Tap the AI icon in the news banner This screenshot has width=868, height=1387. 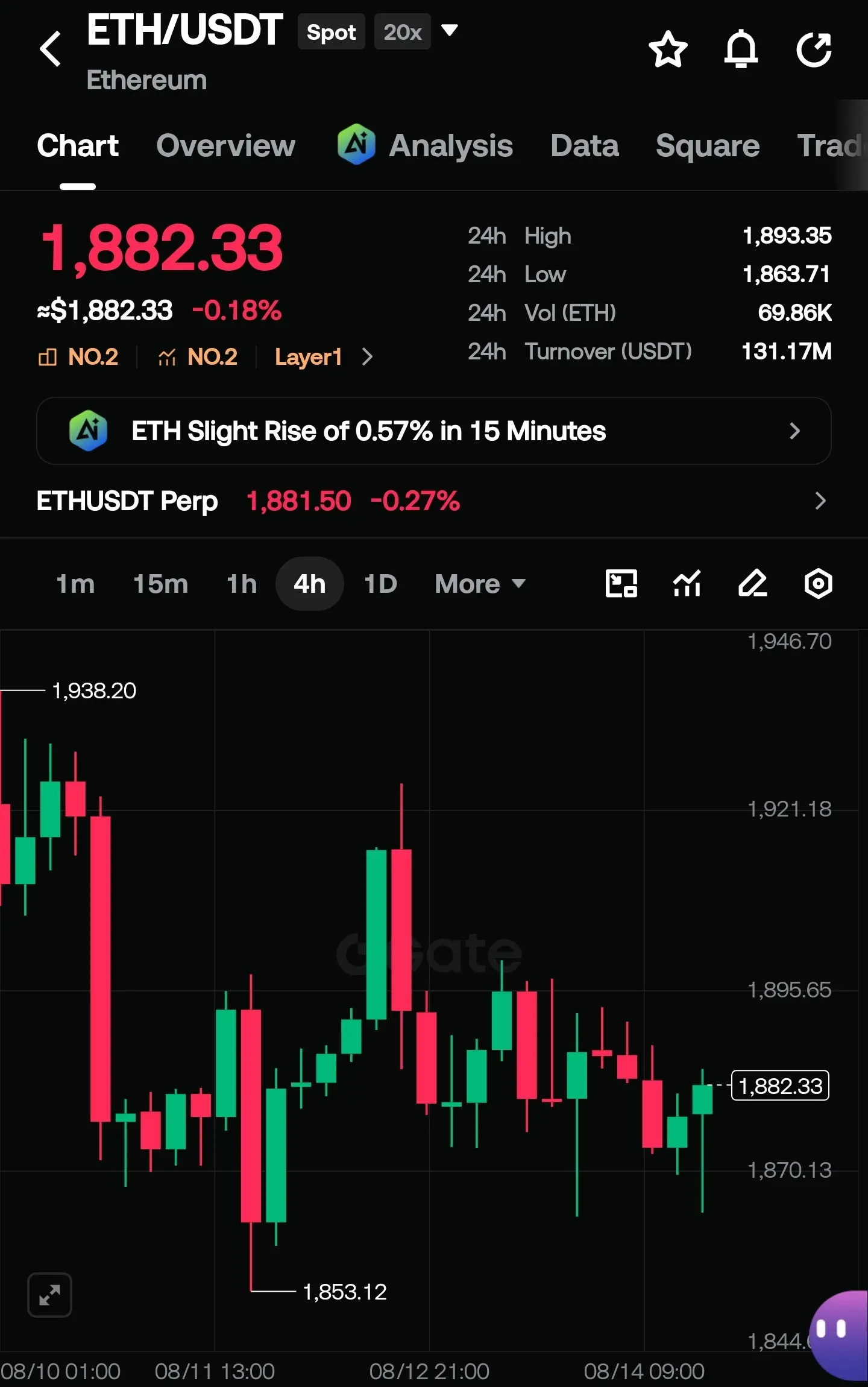[88, 431]
